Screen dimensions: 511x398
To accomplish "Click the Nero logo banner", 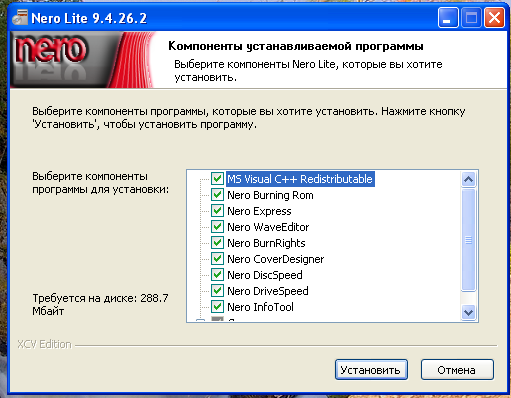I will tap(83, 60).
